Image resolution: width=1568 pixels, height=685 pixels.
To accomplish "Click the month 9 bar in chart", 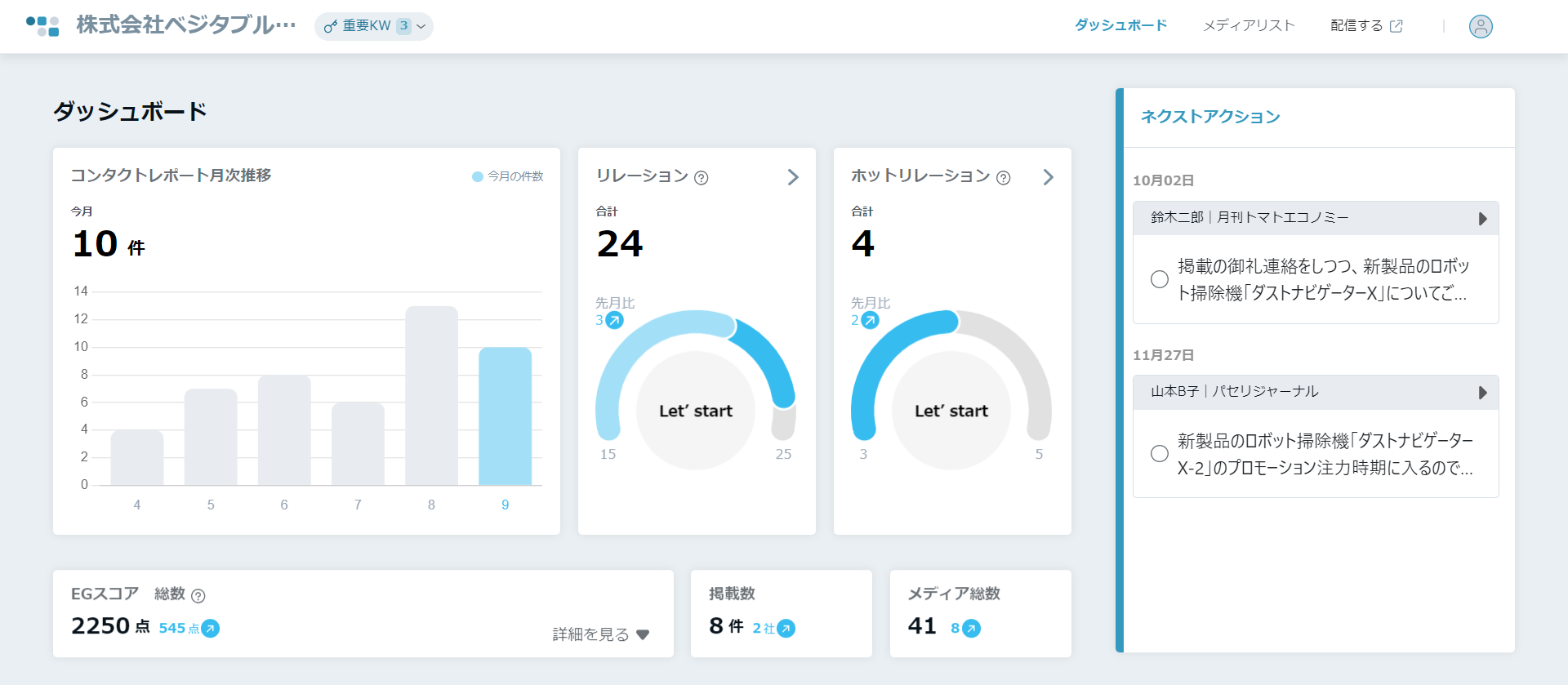I will click(x=505, y=416).
